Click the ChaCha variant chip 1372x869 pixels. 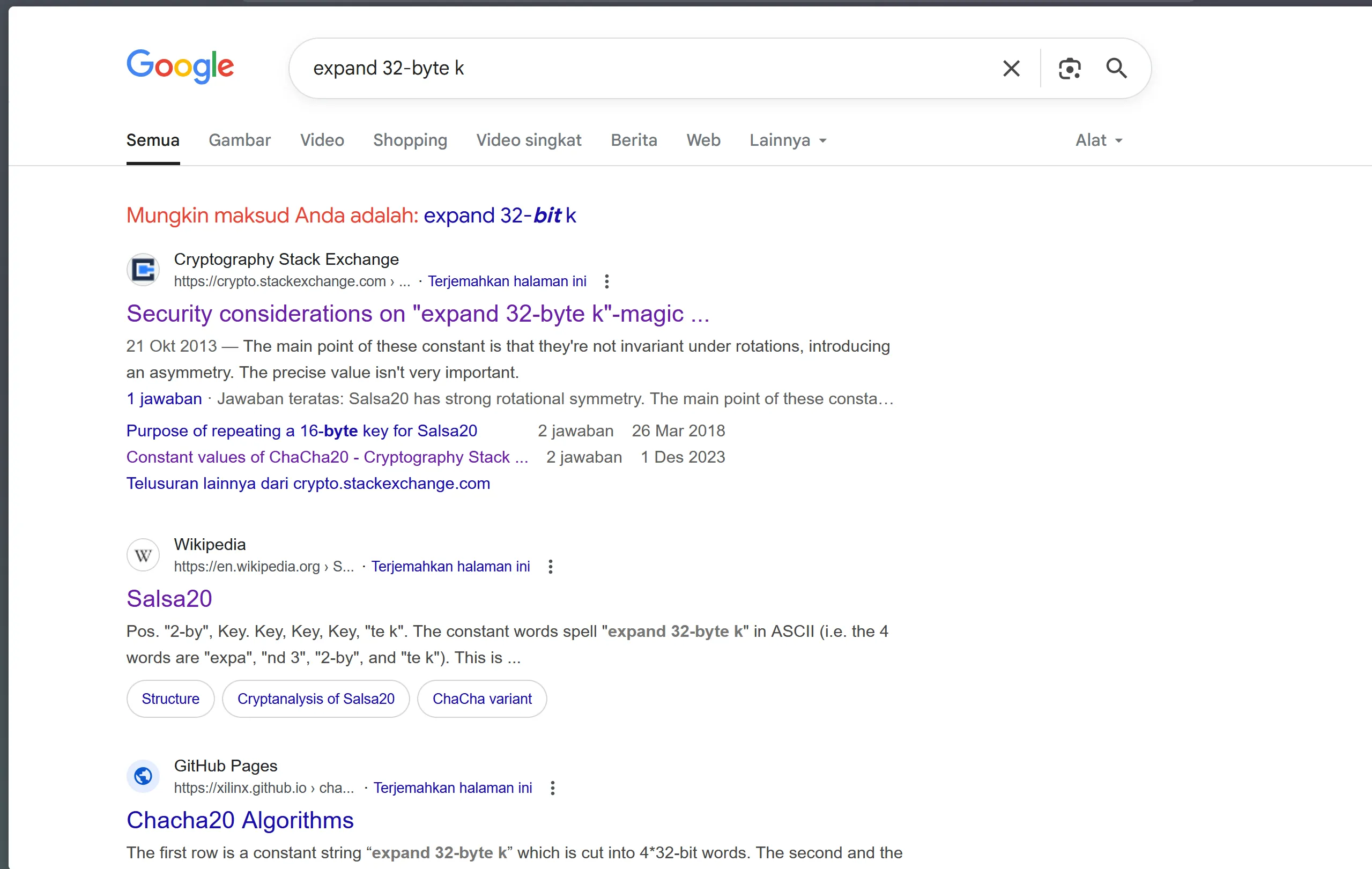coord(482,699)
